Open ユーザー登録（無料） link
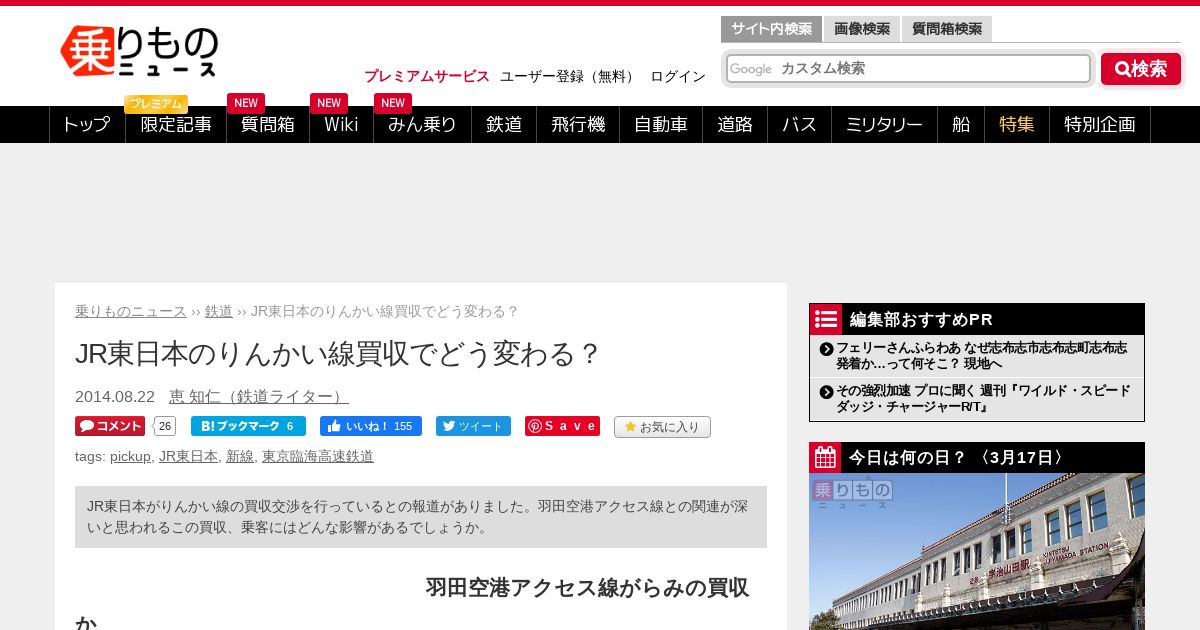The height and width of the screenshot is (630, 1200). (x=569, y=76)
